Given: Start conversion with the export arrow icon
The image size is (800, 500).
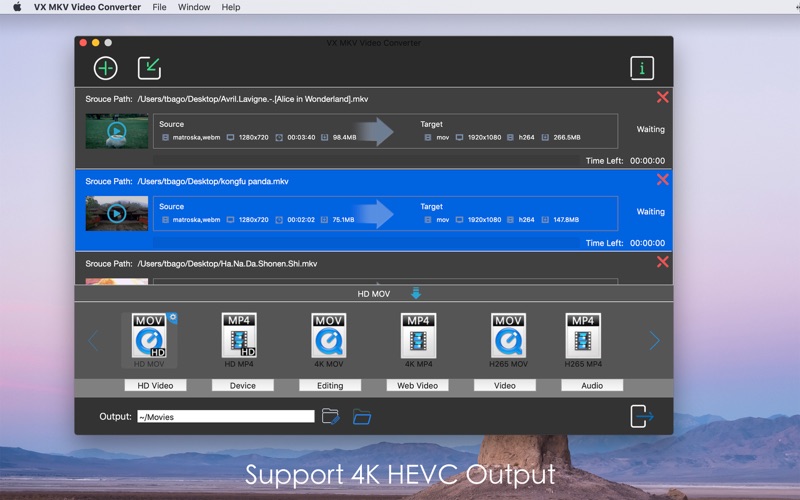Looking at the screenshot, I should coord(642,416).
